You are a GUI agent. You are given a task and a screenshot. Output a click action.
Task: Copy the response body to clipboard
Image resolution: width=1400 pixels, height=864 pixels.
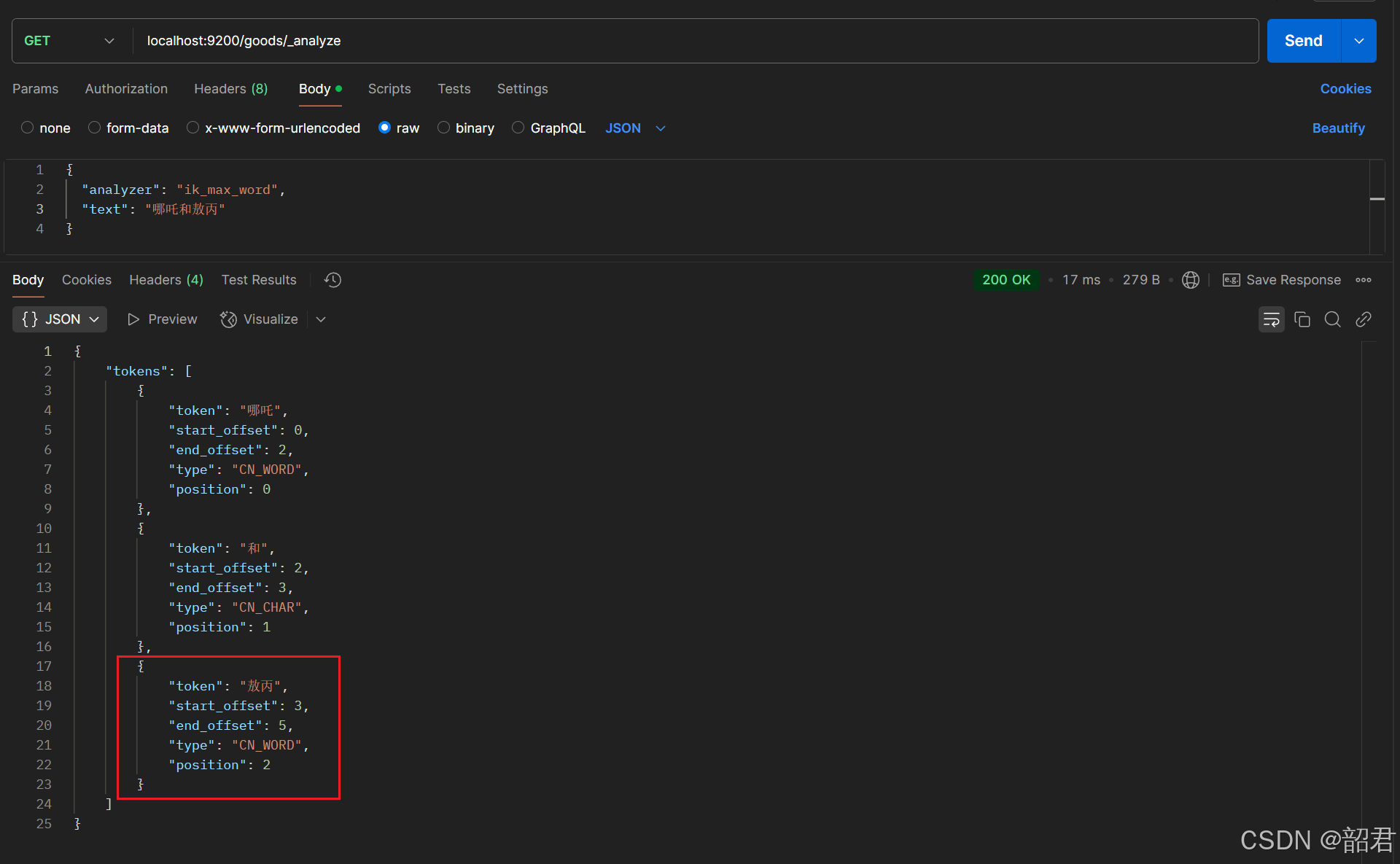(x=1302, y=319)
